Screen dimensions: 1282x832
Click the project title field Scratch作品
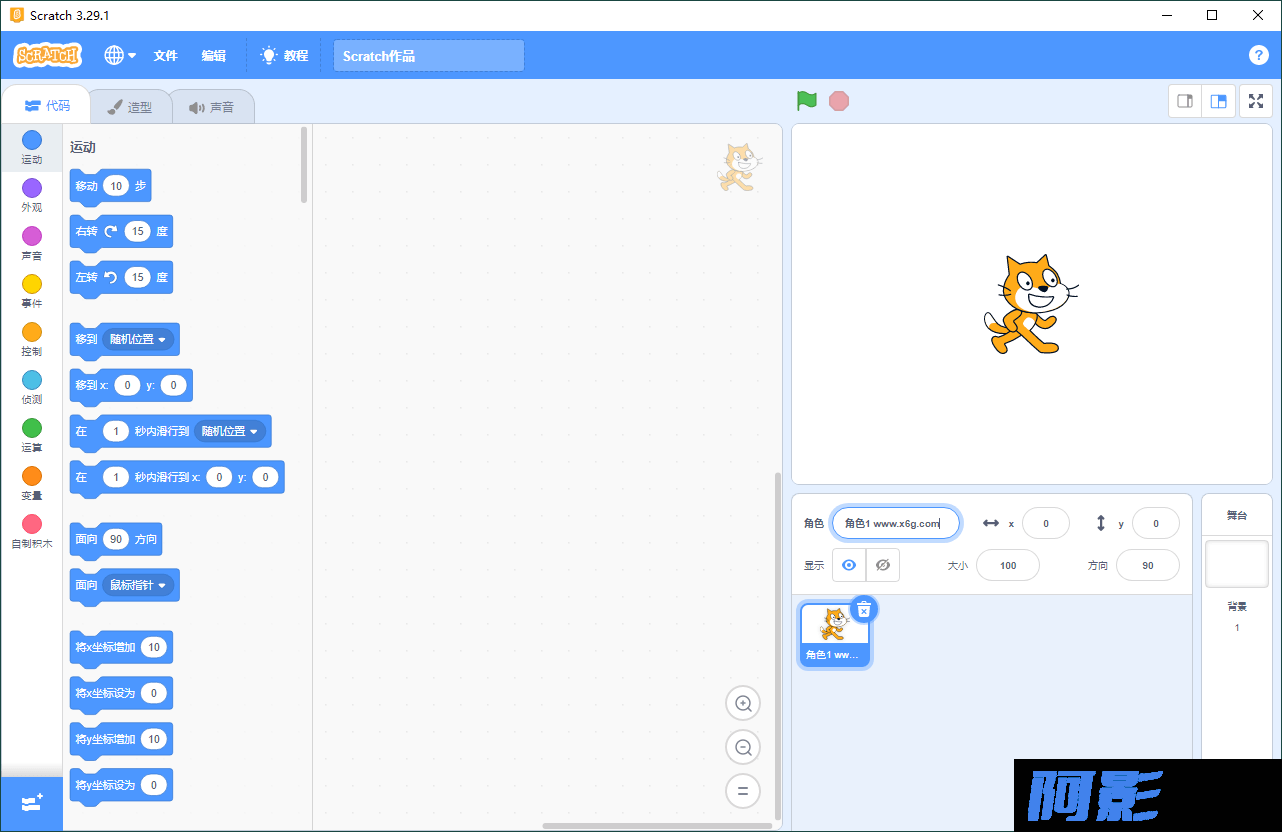click(429, 56)
